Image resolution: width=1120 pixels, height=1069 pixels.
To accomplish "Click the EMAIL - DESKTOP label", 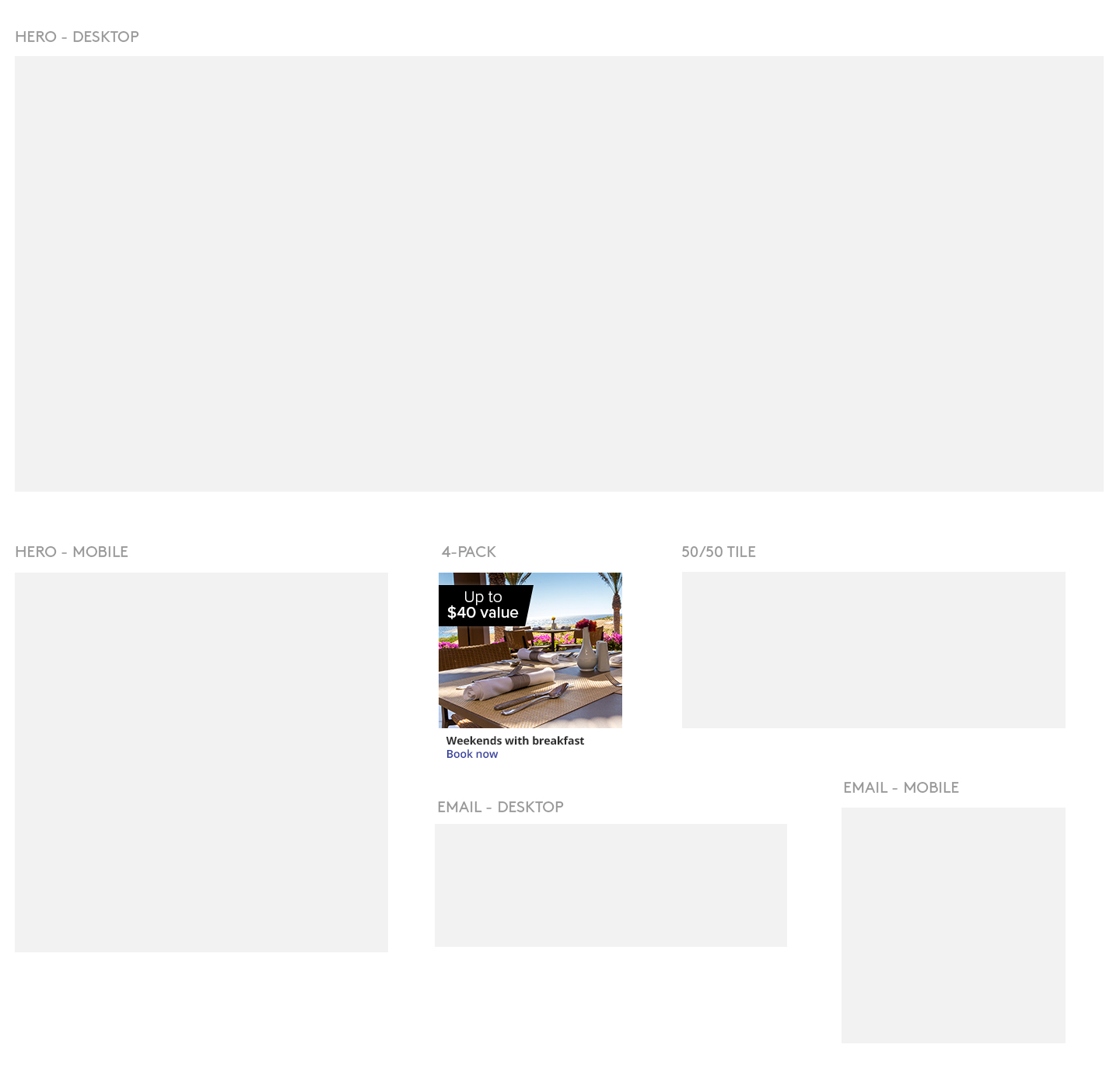I will (500, 807).
